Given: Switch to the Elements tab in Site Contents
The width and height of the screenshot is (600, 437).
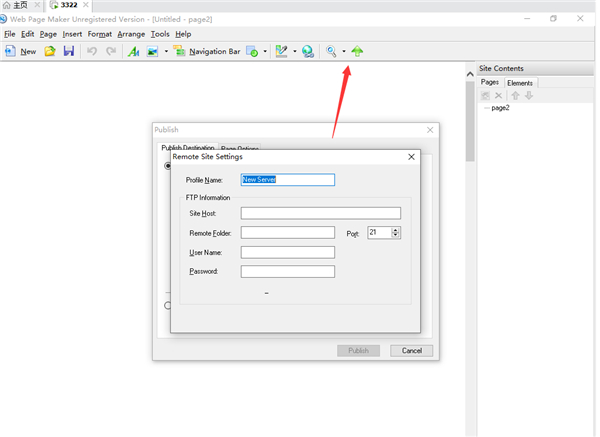Looking at the screenshot, I should pyautogui.click(x=520, y=83).
